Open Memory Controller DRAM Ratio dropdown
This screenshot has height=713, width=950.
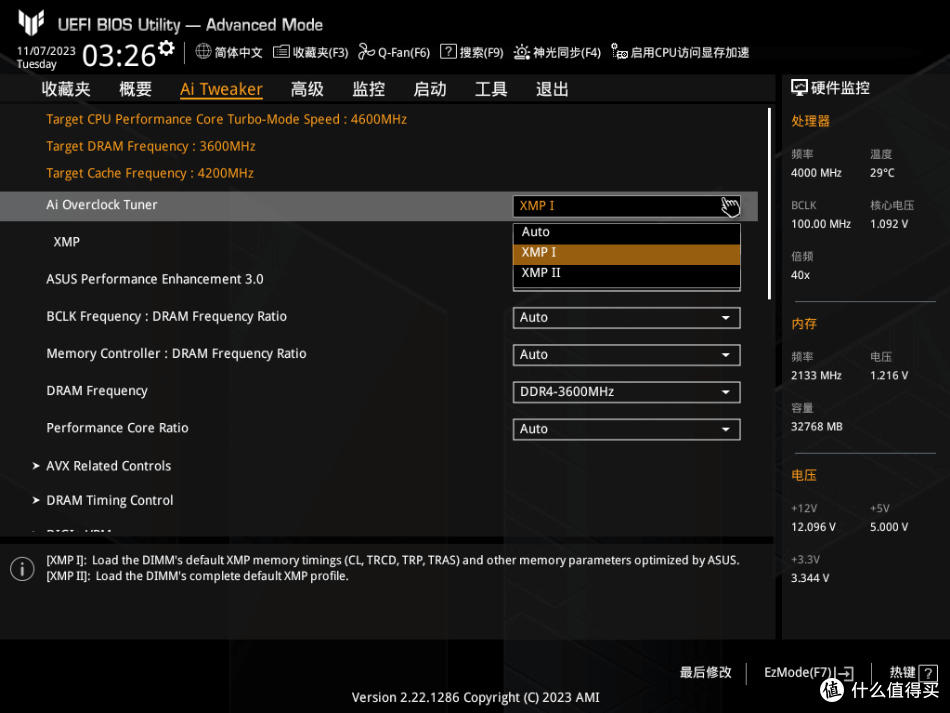[x=626, y=355]
